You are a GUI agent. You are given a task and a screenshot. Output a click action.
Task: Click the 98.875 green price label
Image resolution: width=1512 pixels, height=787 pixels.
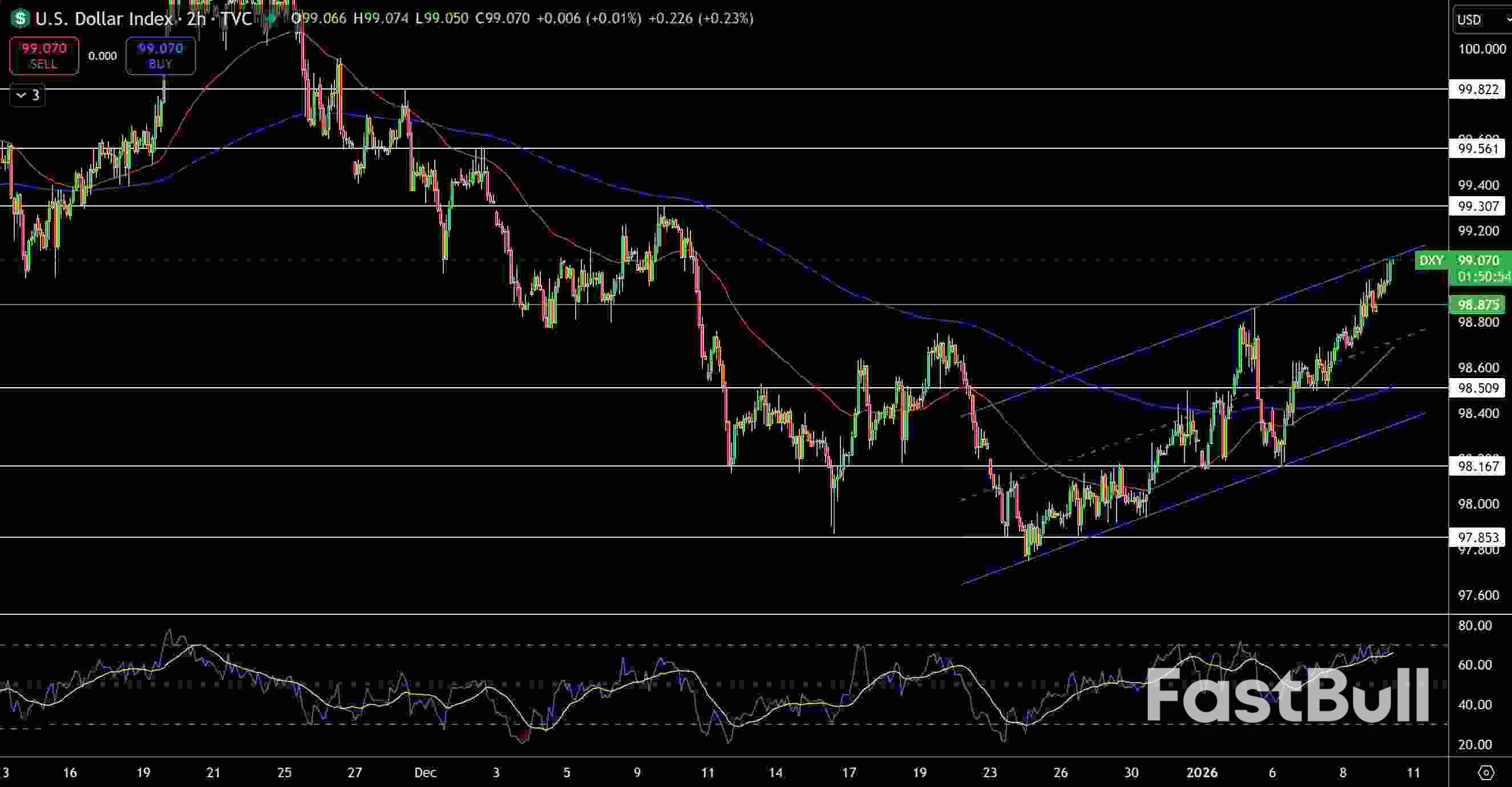[1478, 305]
